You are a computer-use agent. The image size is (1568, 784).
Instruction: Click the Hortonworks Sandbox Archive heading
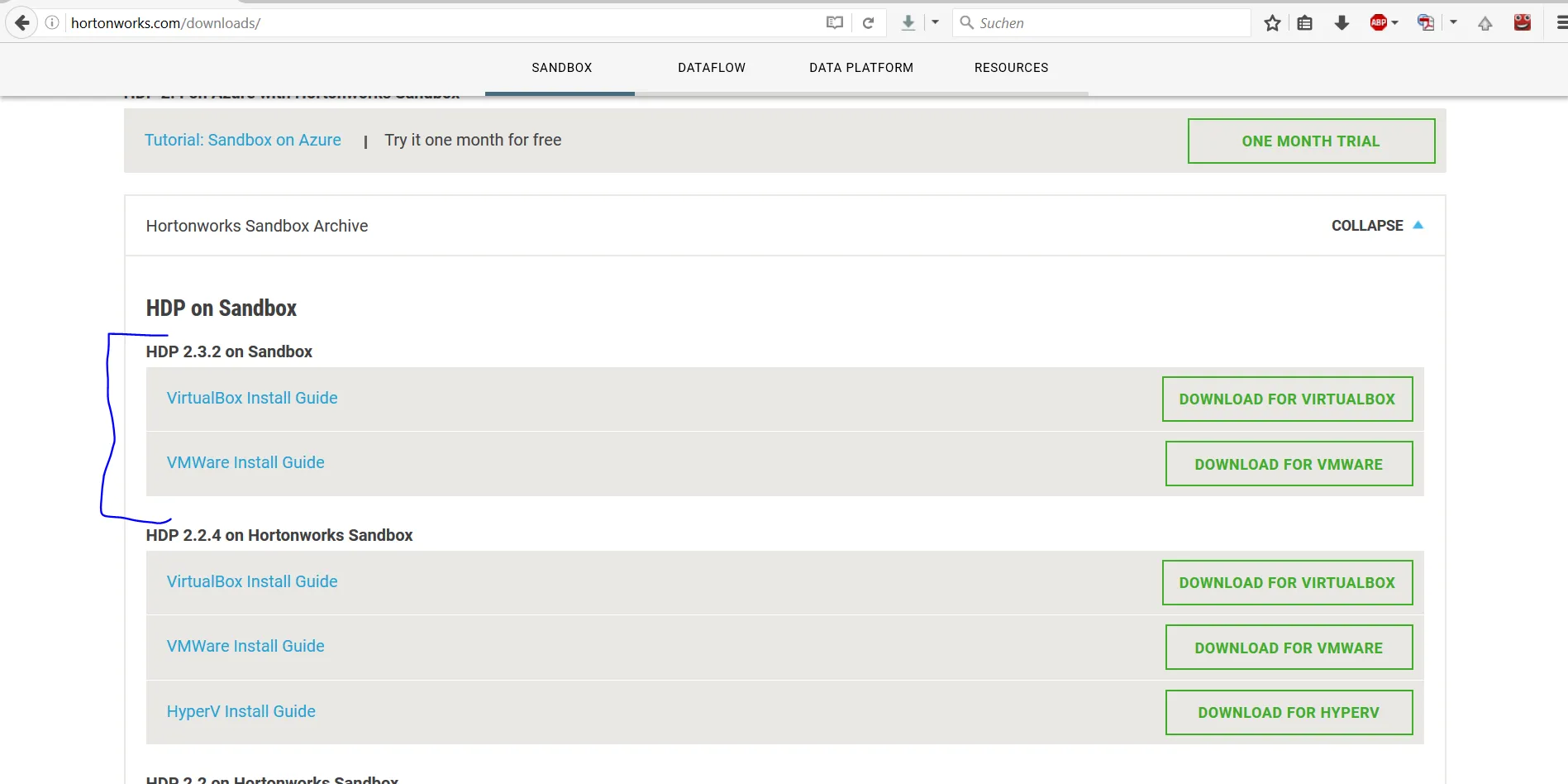pos(257,226)
